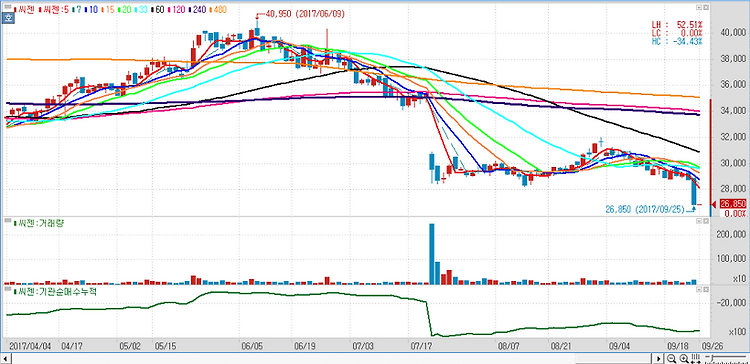750x364 pixels.
Task: Click the LH : 52.51% value
Action: pyautogui.click(x=677, y=24)
